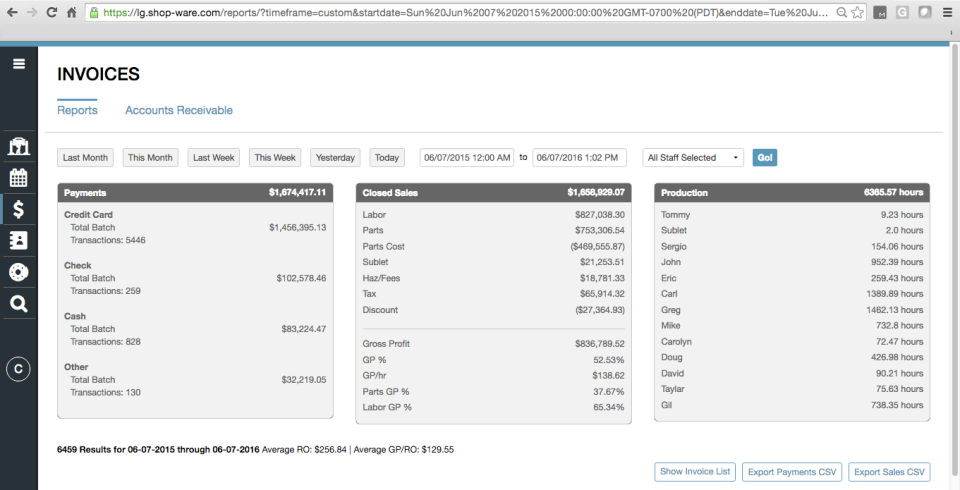Screen dimensions: 960x490
Task: Click Transactions: 5446 under Credit Card
Action: pyautogui.click(x=108, y=240)
